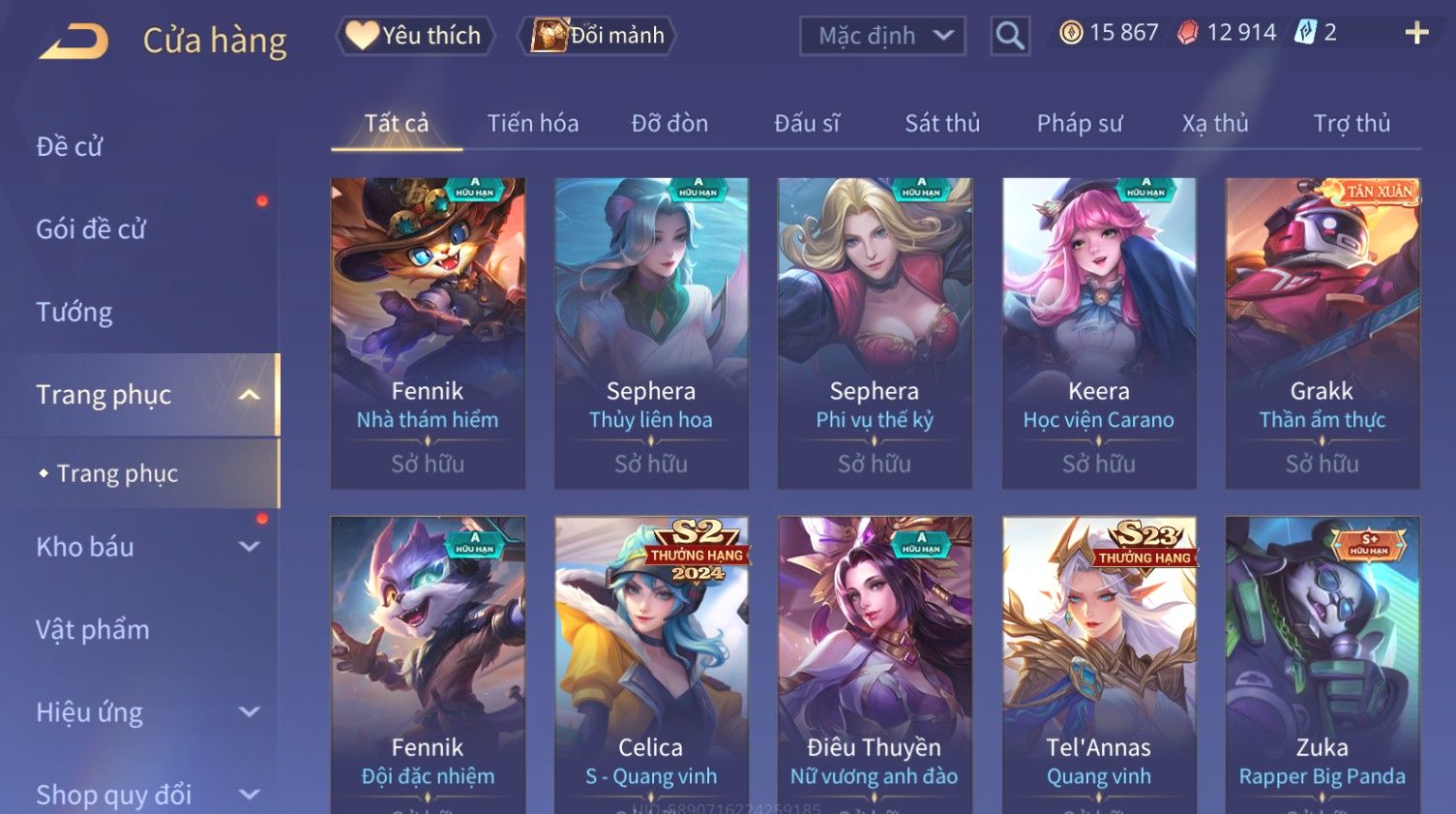Viewport: 1456px width, 814px height.
Task: Open Gói đề cử in sidebar
Action: 91,229
